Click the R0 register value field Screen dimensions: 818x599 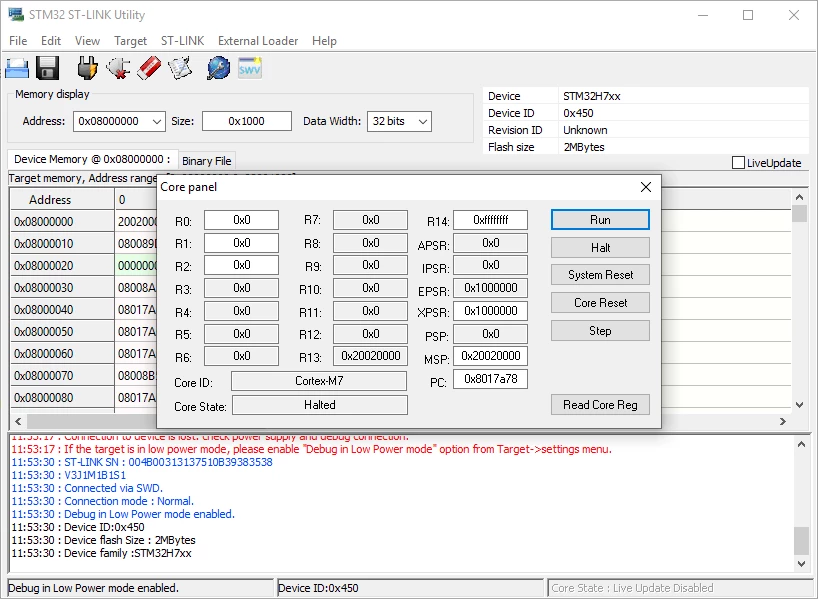click(x=242, y=220)
